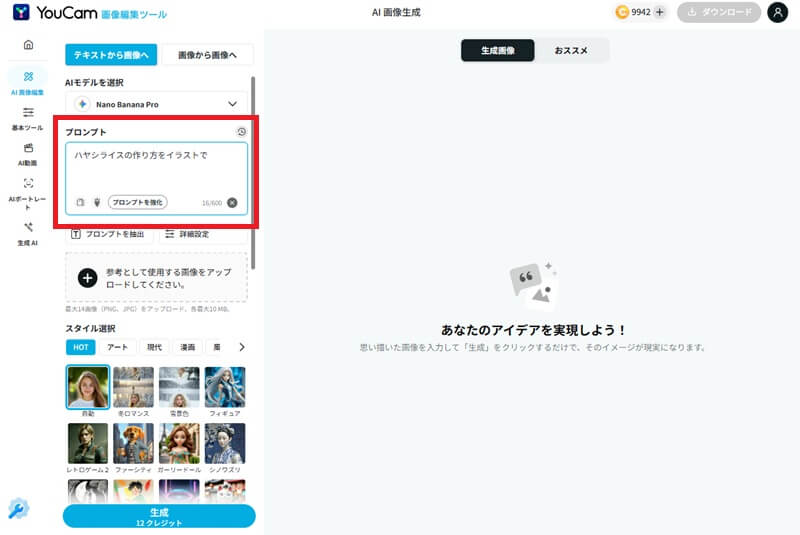This screenshot has width=800, height=535.
Task: Open AI画像編集 in the sidebar
Action: pos(28,83)
